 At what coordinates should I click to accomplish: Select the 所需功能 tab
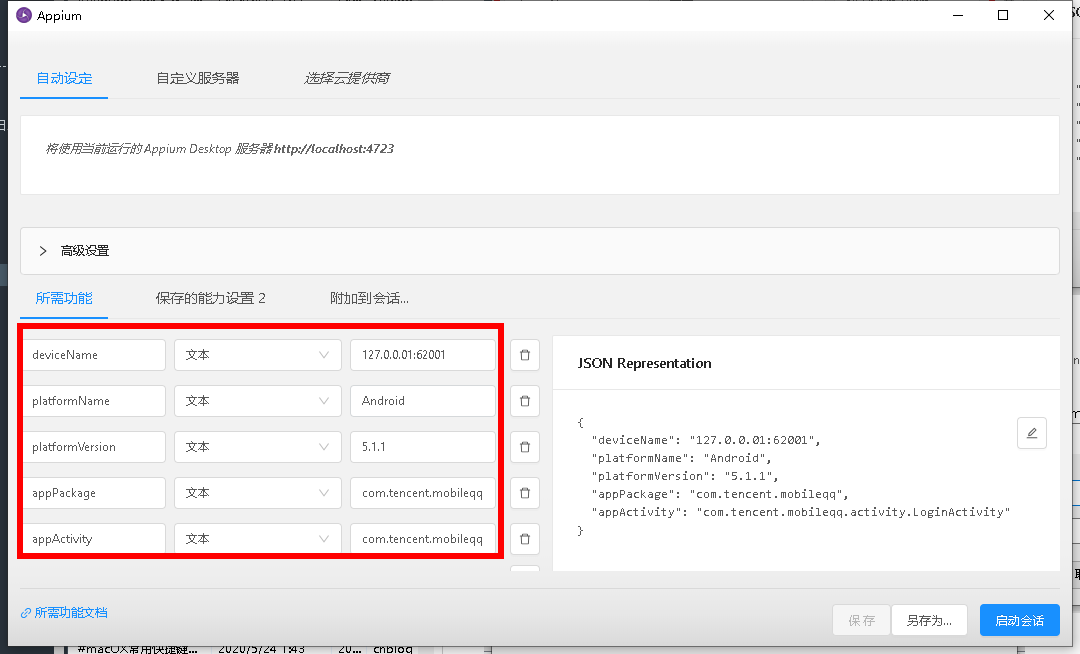click(x=64, y=298)
